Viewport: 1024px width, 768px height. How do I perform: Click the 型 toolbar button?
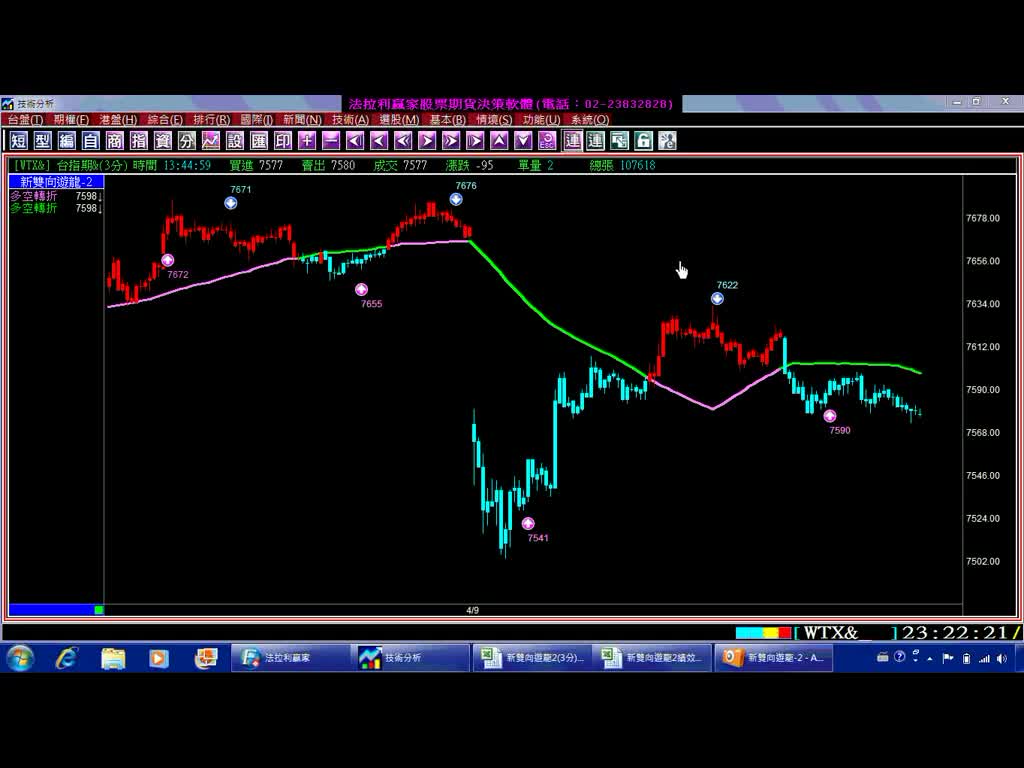point(42,141)
